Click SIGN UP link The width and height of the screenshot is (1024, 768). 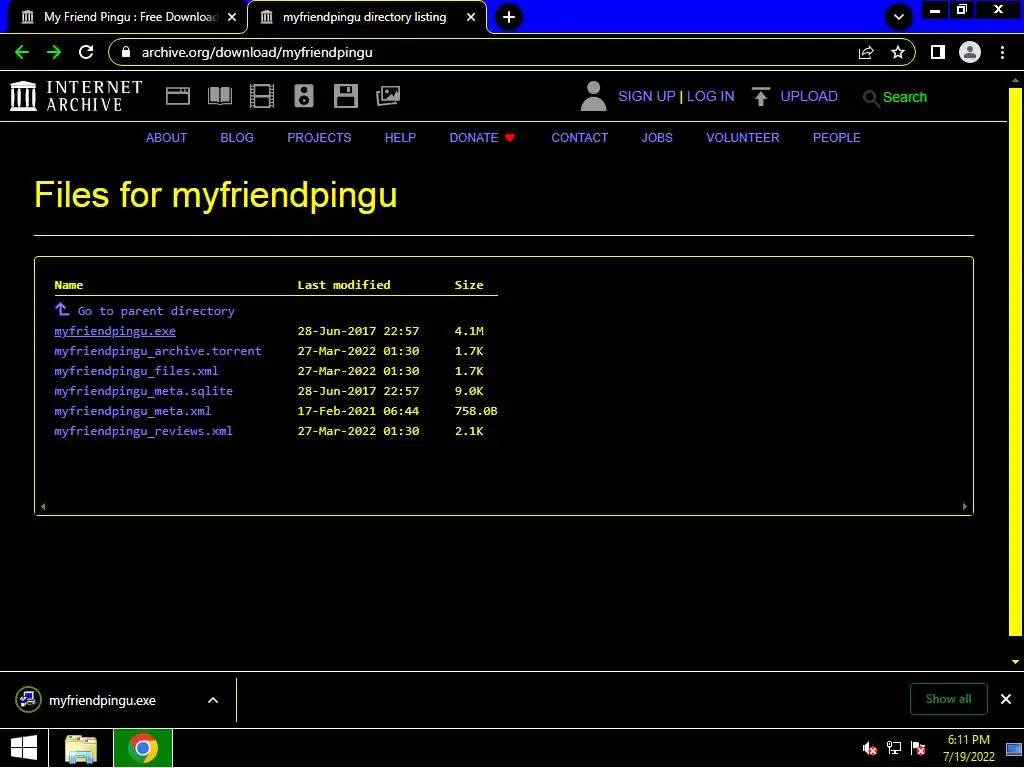point(647,96)
